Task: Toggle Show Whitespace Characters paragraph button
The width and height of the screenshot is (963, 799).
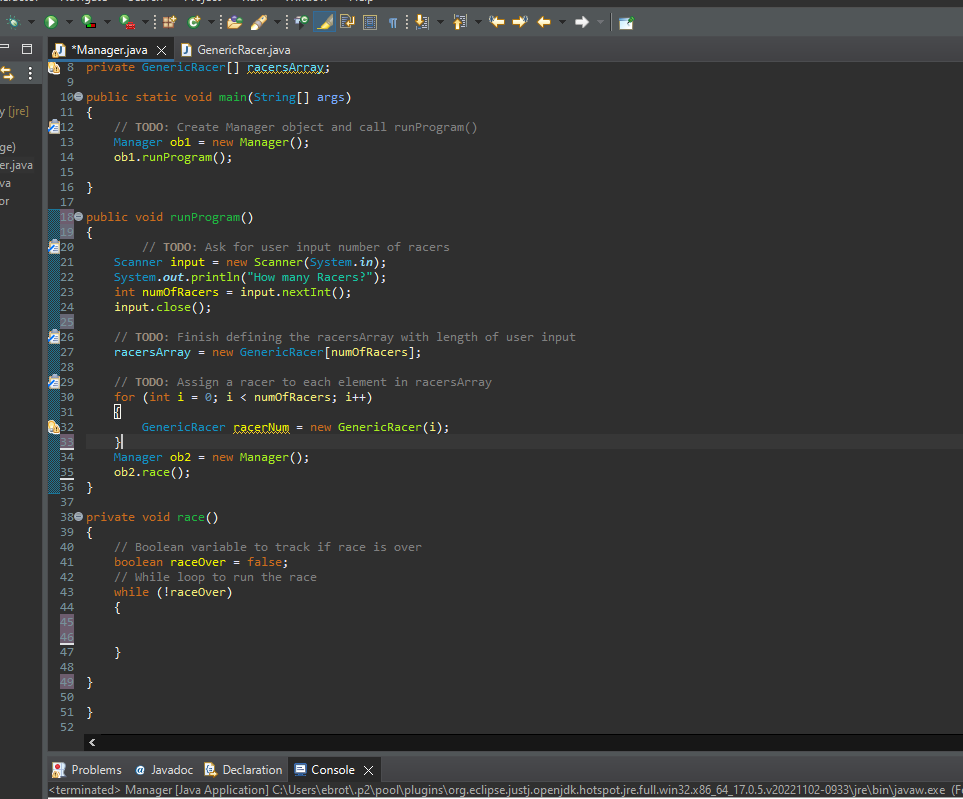Action: tap(393, 22)
